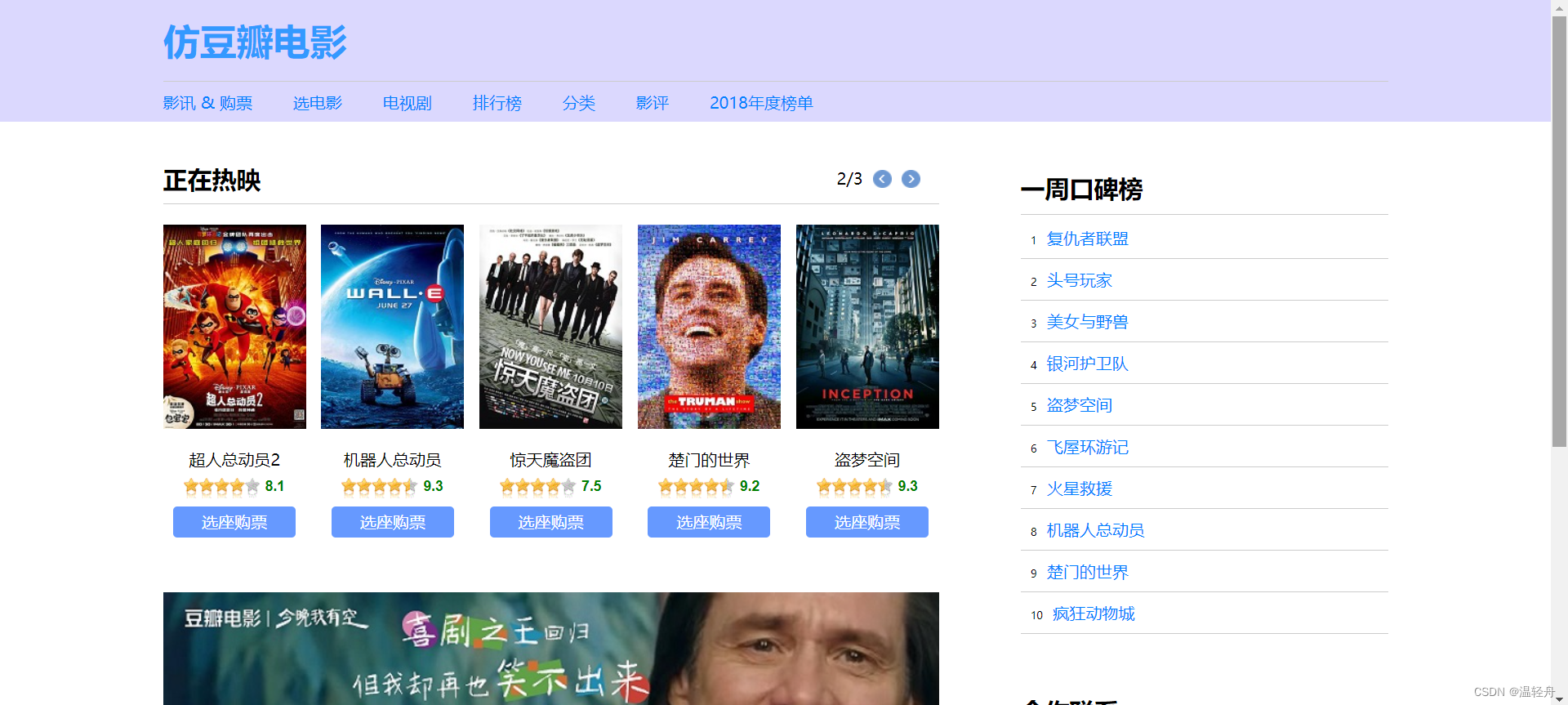This screenshot has width=1568, height=705.
Task: Open the 超人总动员2 movie poster
Action: (x=234, y=327)
